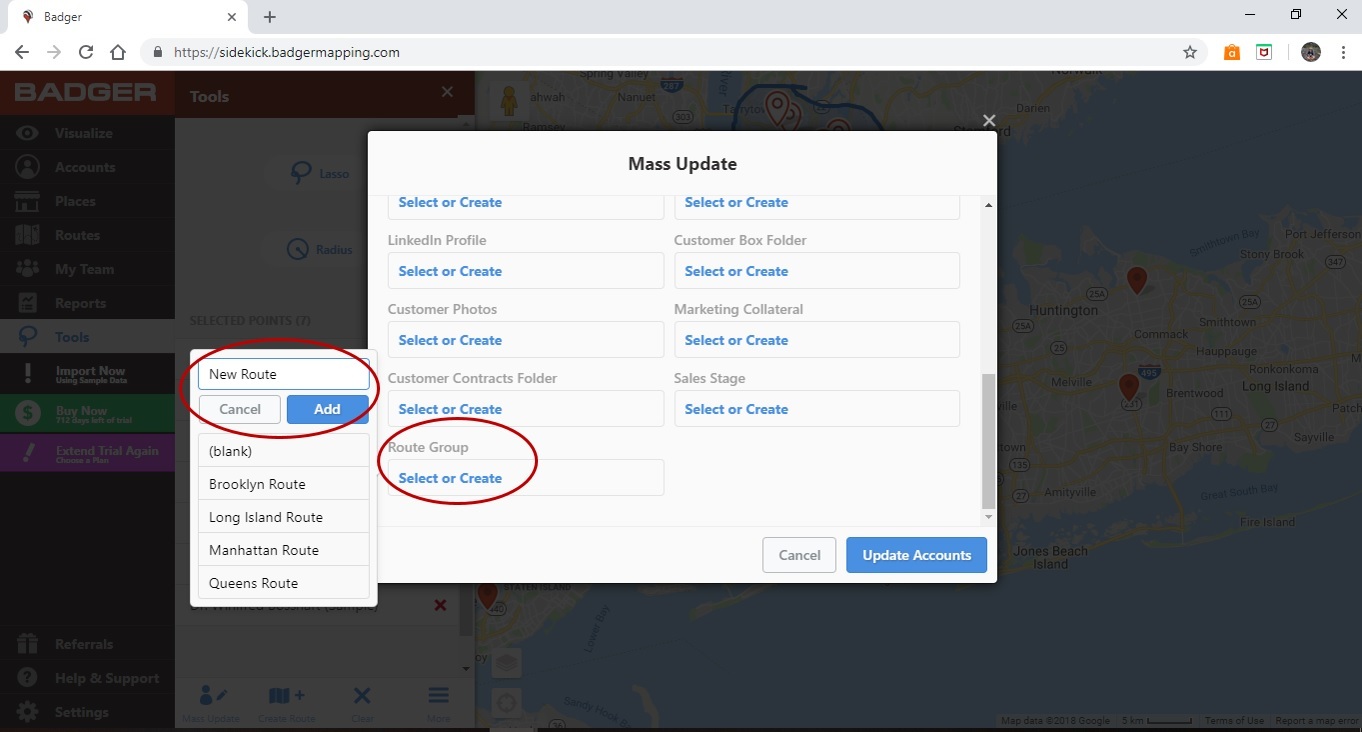Image resolution: width=1362 pixels, height=732 pixels.
Task: Open Sales Stage Select or Create
Action: pyautogui.click(x=817, y=409)
